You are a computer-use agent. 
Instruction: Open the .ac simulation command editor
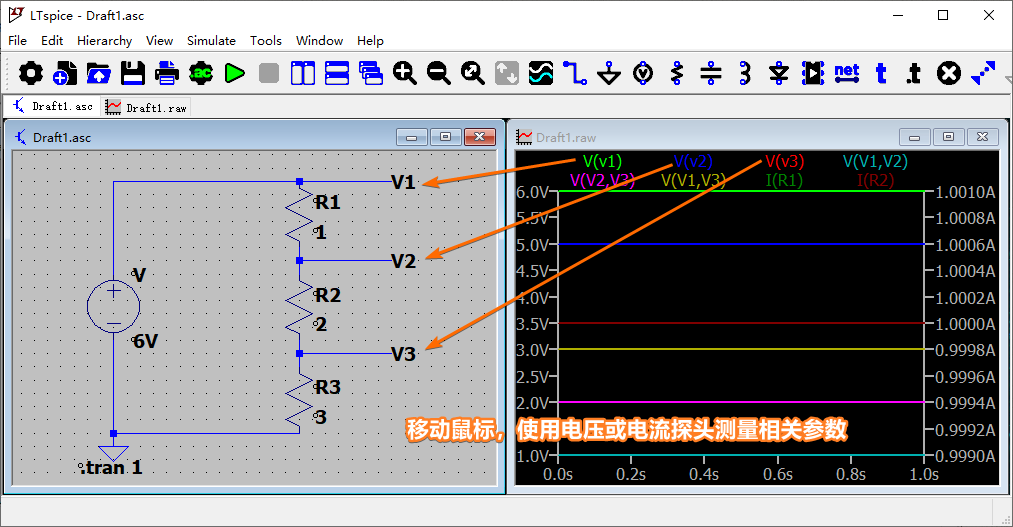[200, 73]
